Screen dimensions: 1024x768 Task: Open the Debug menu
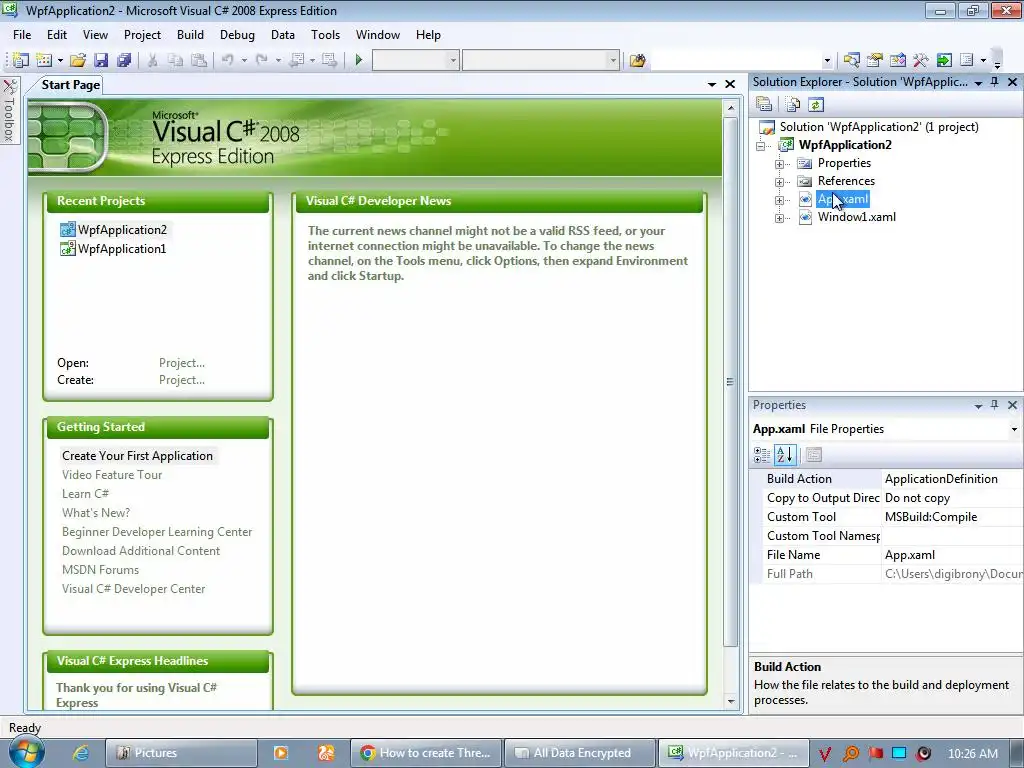[237, 35]
